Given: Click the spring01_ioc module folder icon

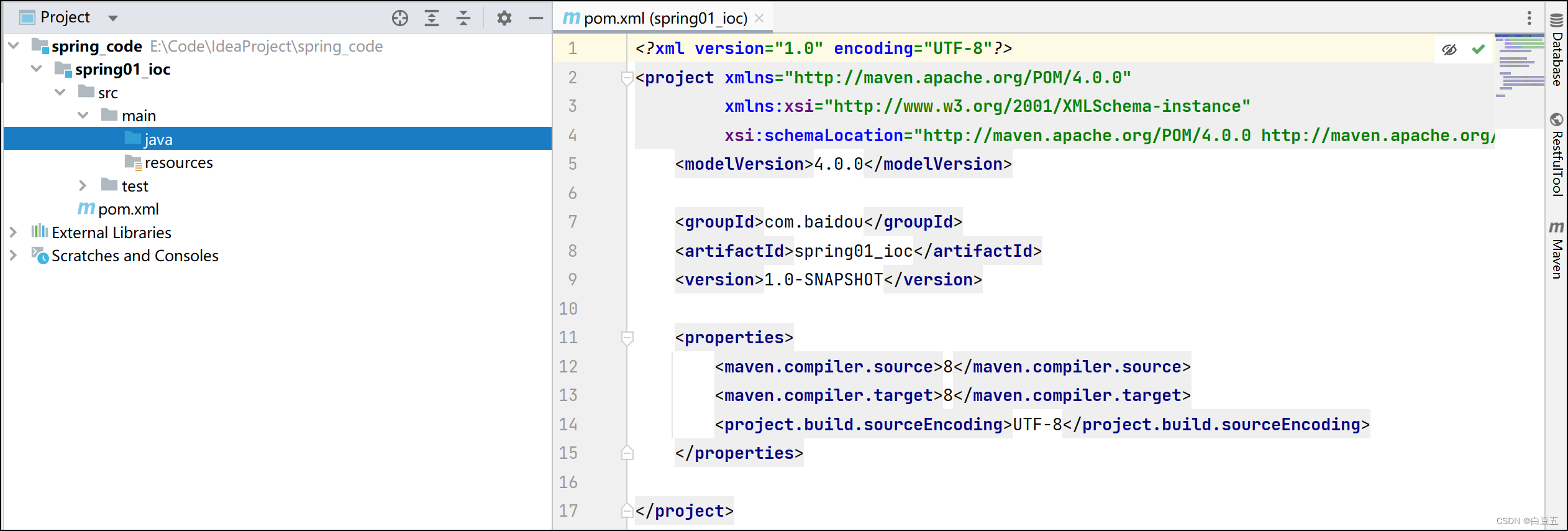Looking at the screenshot, I should click(x=63, y=69).
